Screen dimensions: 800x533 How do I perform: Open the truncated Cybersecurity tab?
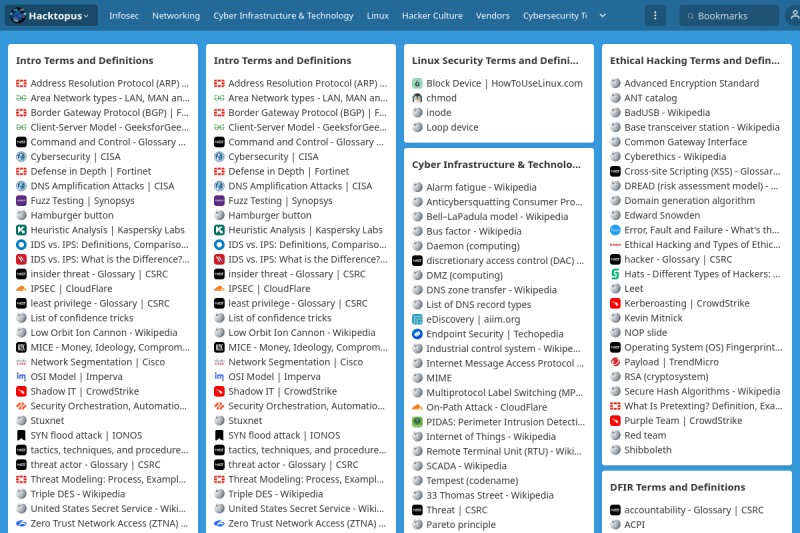click(555, 16)
